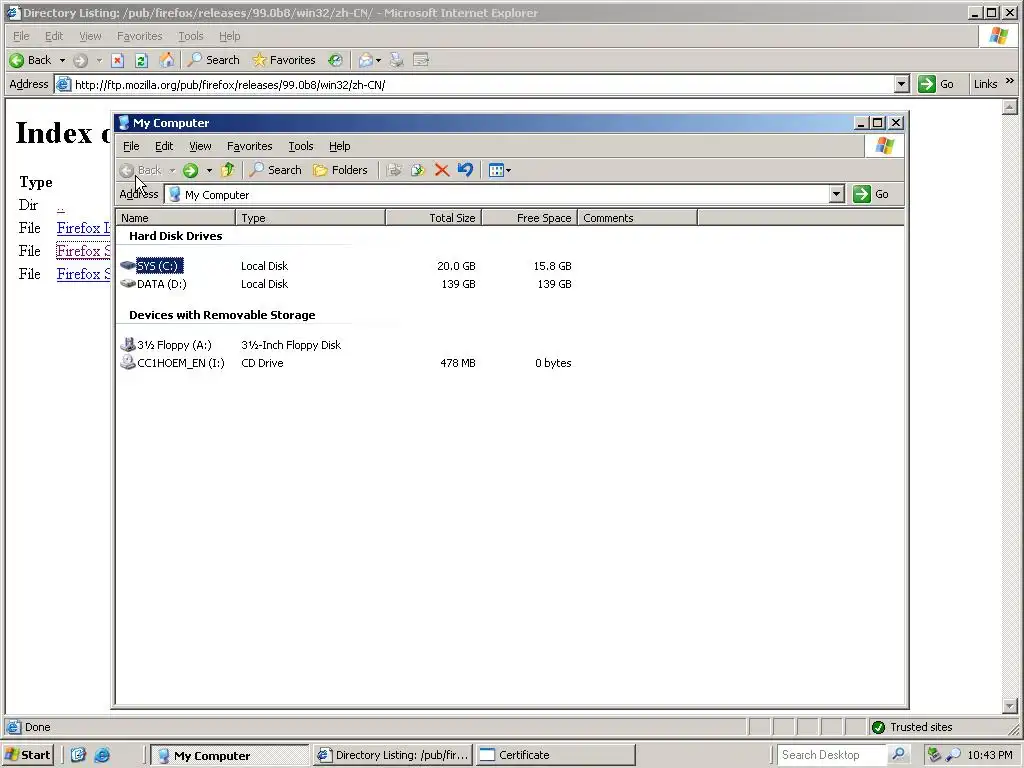
Task: Open Help menu in Internet Explorer
Action: (229, 36)
